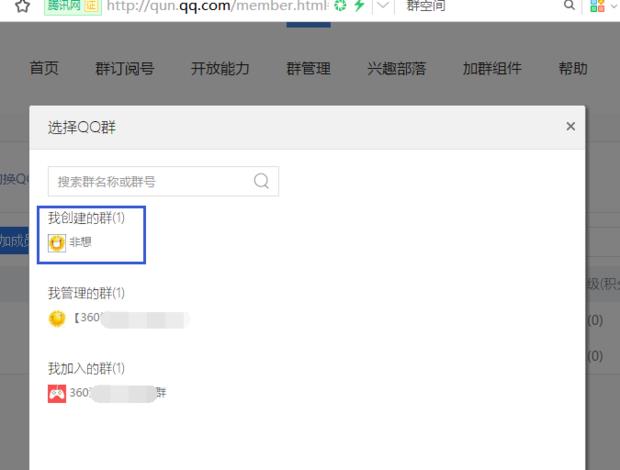Select the【360 managed group name
620x470 pixels.
pos(130,318)
